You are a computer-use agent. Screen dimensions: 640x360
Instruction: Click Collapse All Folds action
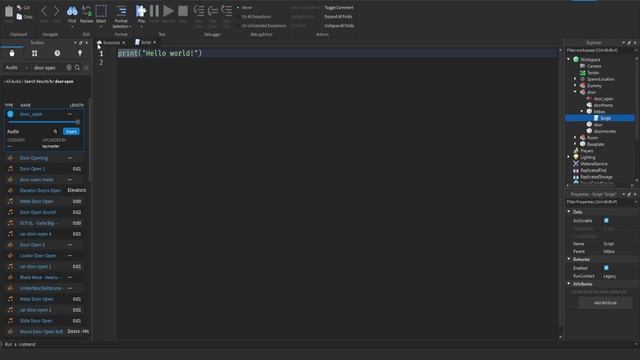[339, 26]
